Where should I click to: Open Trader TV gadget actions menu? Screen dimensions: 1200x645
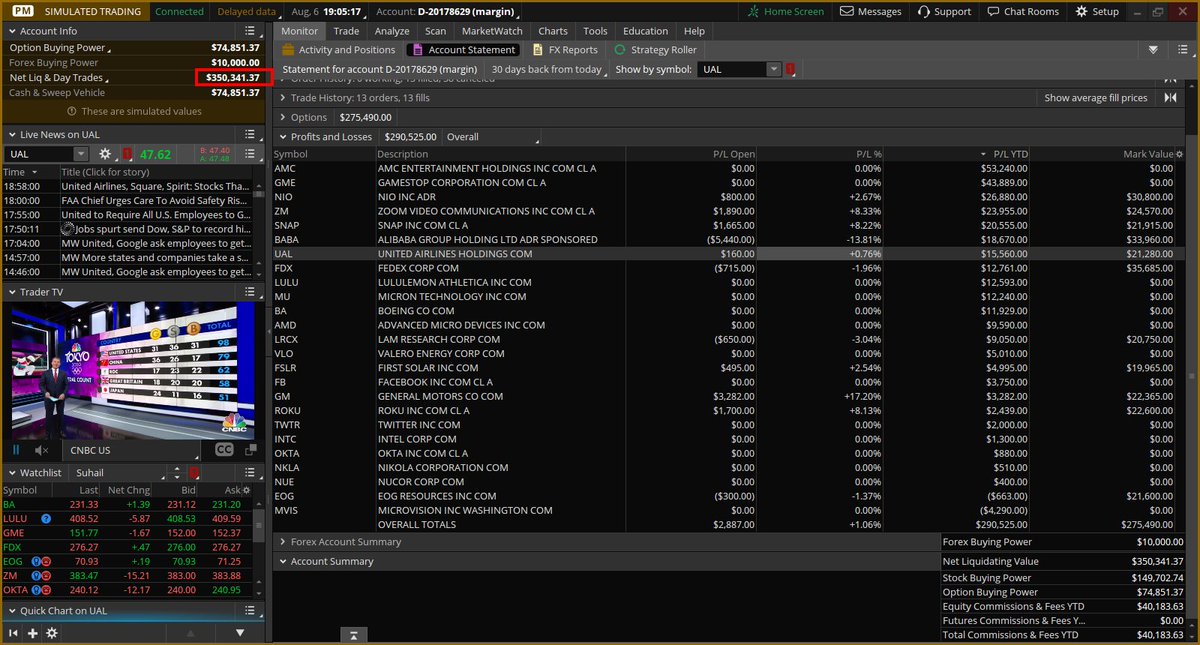252,292
